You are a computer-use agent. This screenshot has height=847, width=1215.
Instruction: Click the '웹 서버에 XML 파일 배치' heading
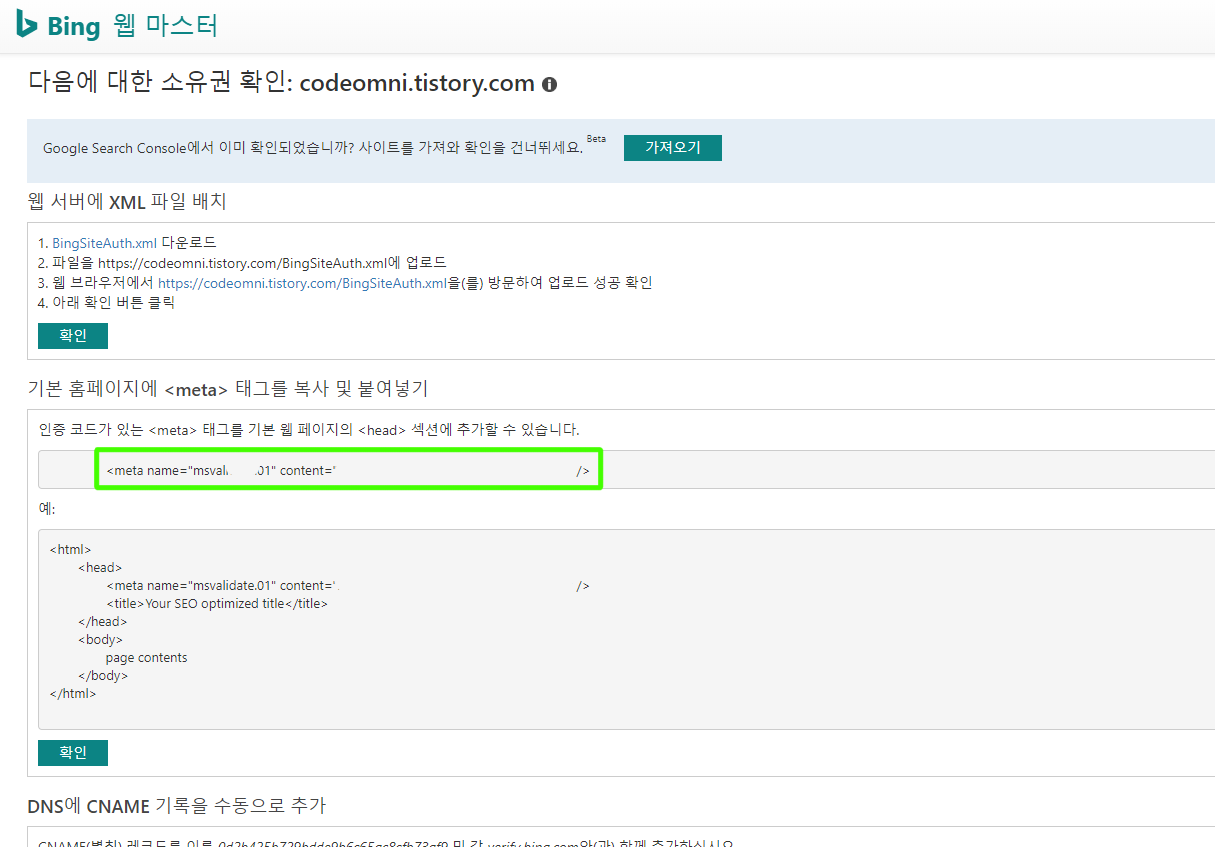127,201
